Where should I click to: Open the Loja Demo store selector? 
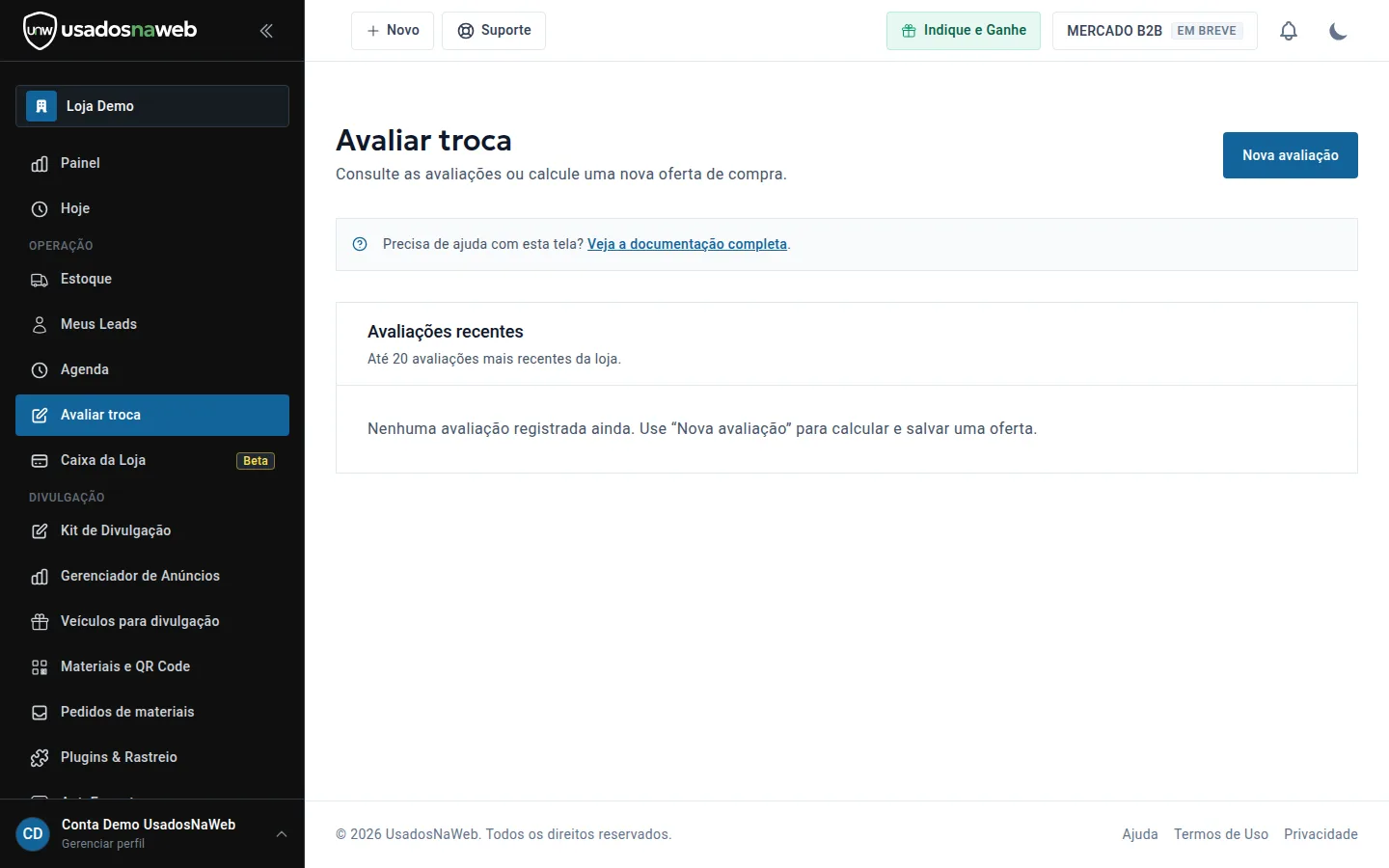coord(152,106)
